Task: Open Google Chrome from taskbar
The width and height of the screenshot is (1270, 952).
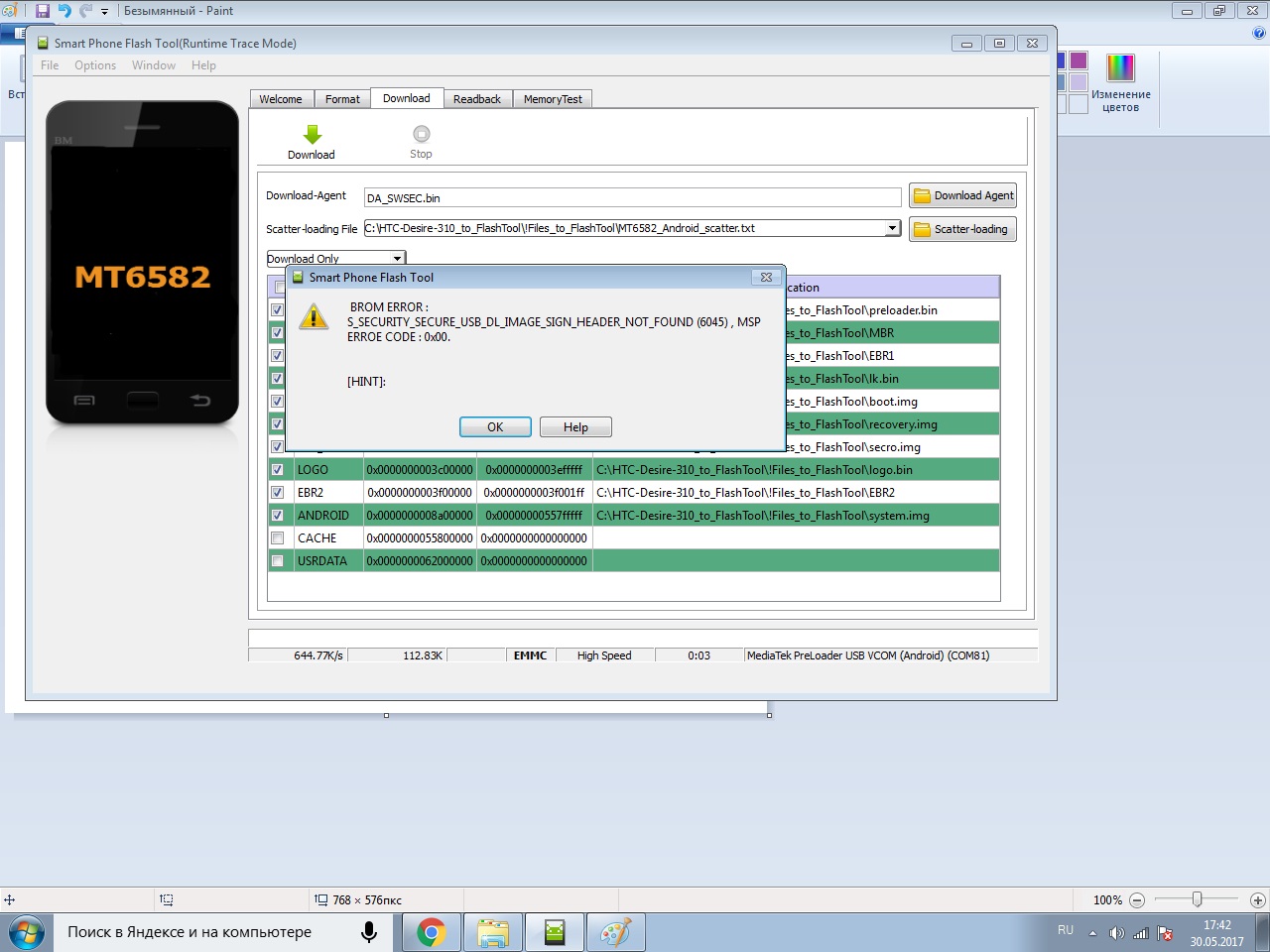Action: click(431, 932)
